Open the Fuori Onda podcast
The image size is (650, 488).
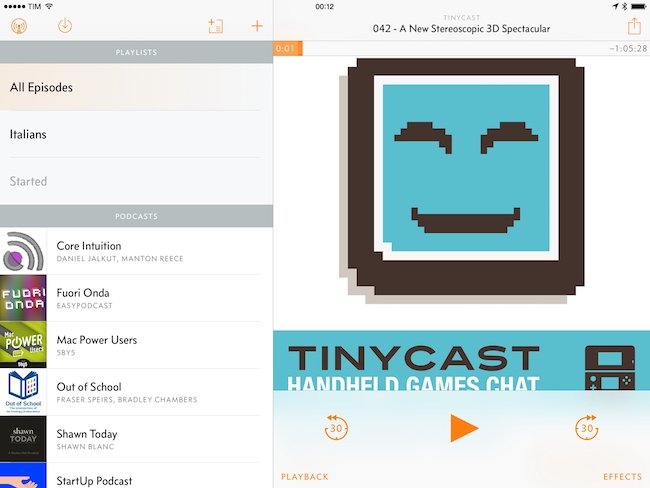coord(136,298)
